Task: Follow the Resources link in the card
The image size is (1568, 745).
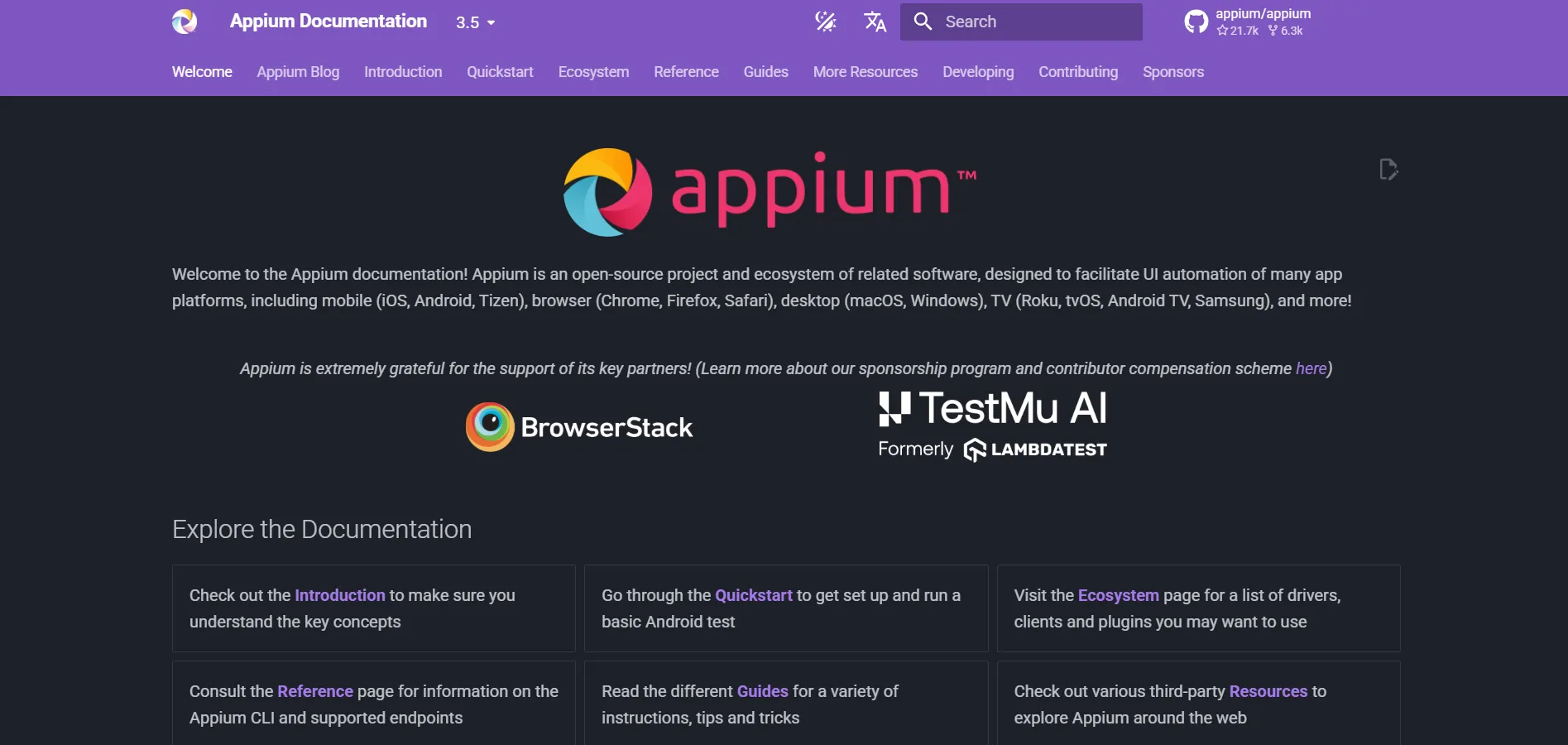Action: (1268, 691)
